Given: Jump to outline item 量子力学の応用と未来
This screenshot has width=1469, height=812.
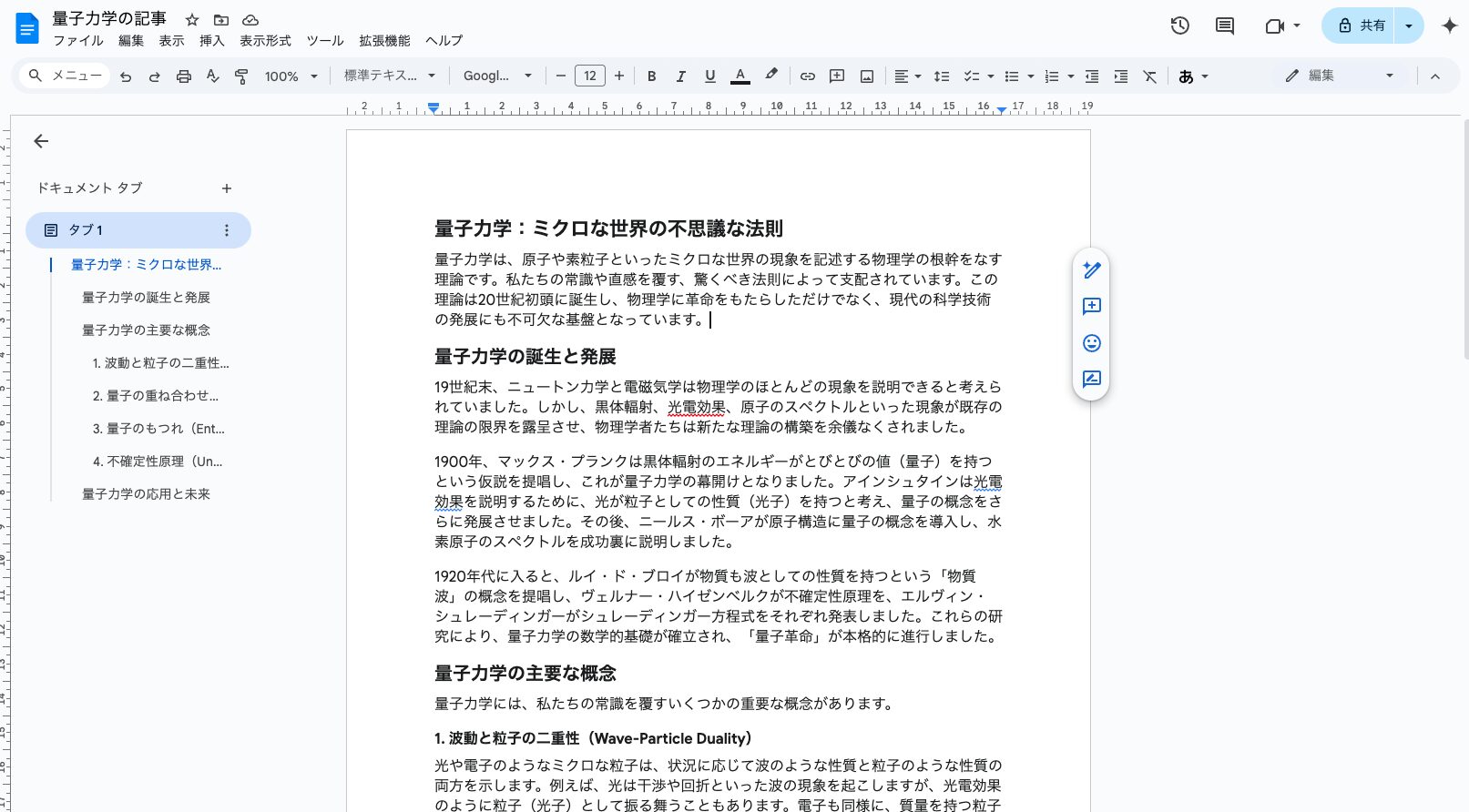Looking at the screenshot, I should click(146, 494).
